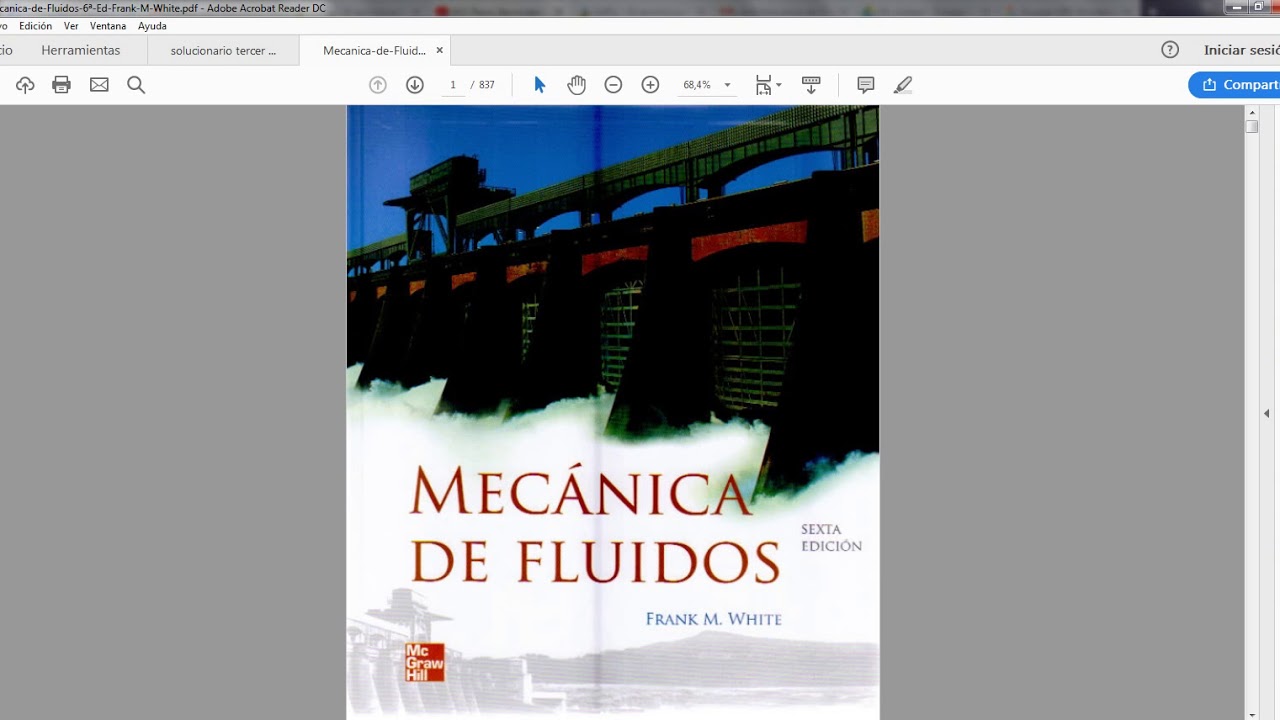Open the Ver menu
Viewport: 1280px width, 720px height.
tap(71, 26)
